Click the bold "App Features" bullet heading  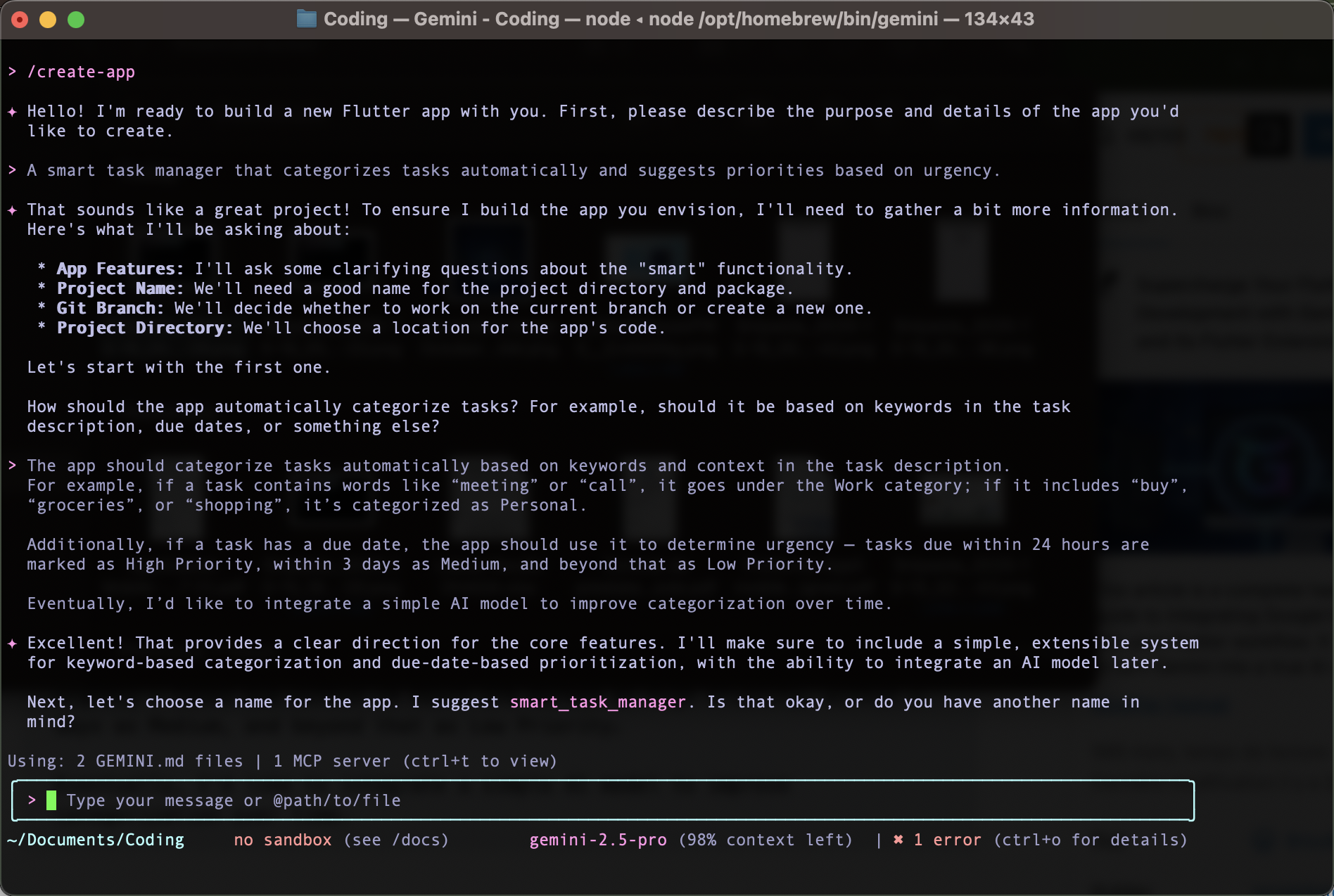click(x=119, y=269)
